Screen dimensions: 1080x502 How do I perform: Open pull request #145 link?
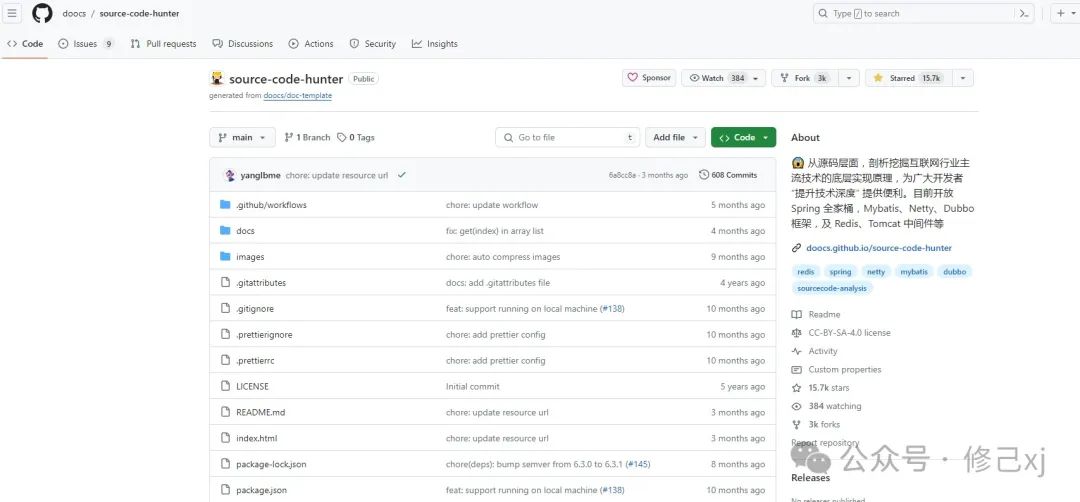click(638, 464)
